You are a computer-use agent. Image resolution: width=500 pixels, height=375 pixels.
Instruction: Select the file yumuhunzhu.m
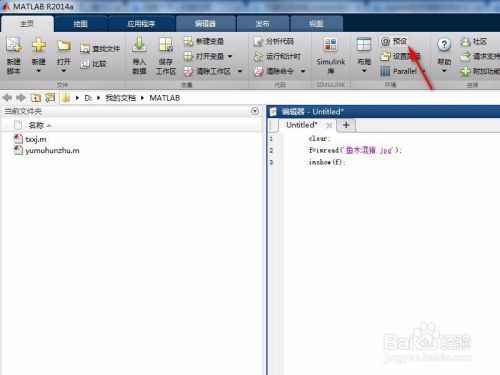point(52,151)
